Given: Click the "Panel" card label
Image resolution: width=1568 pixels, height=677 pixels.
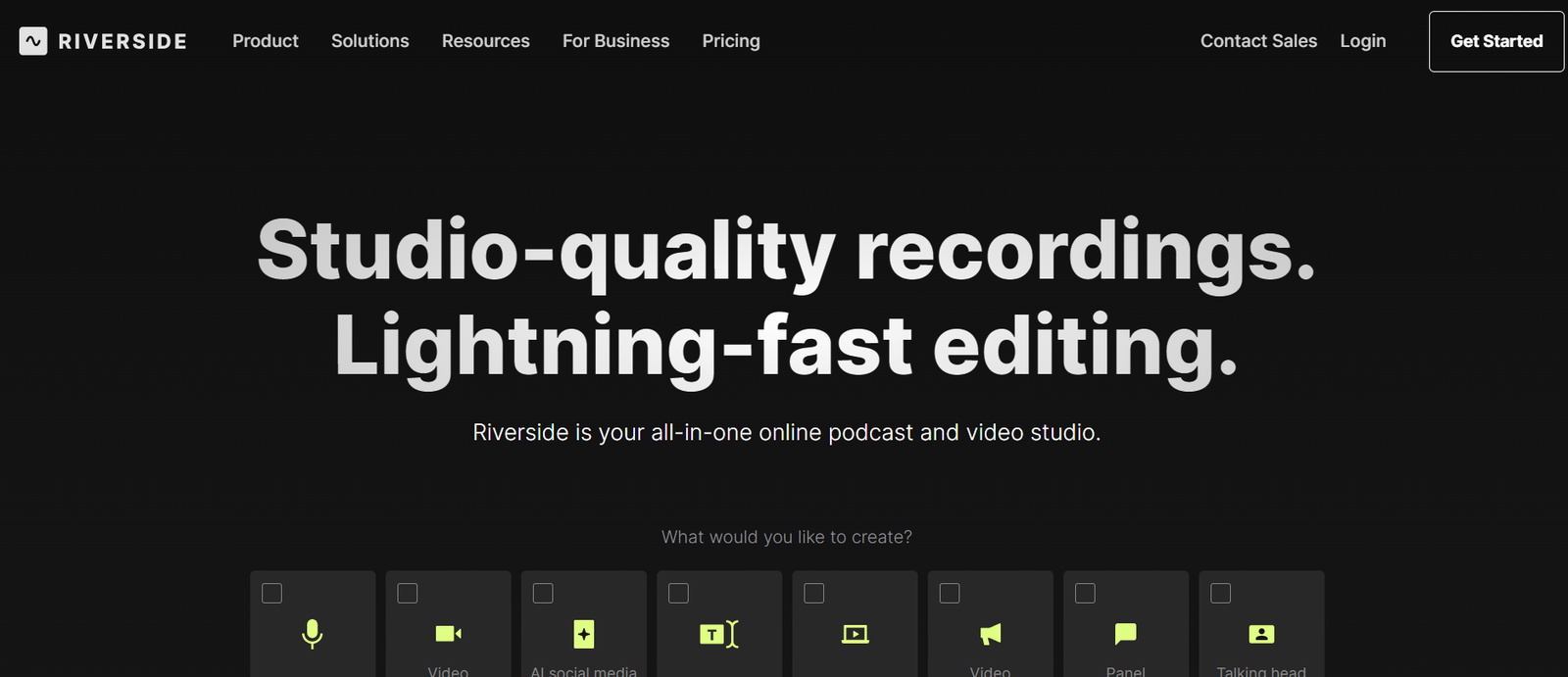Looking at the screenshot, I should 1126,671.
